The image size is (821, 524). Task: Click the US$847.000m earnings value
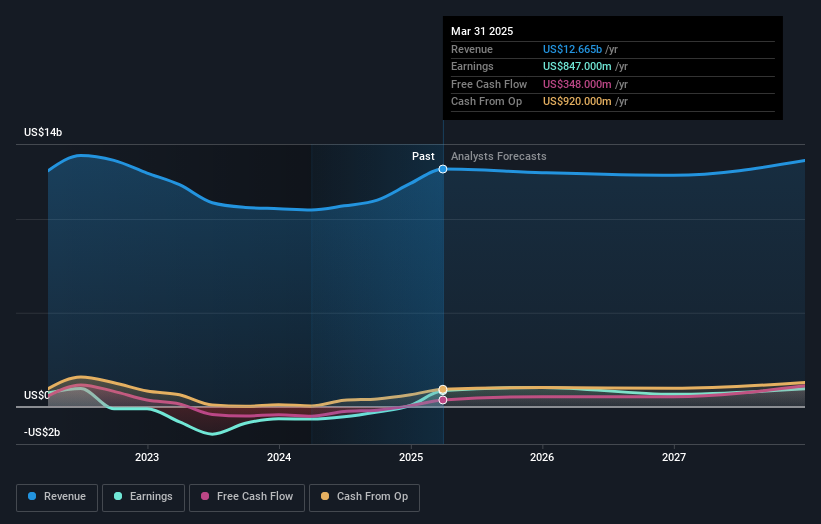click(577, 66)
